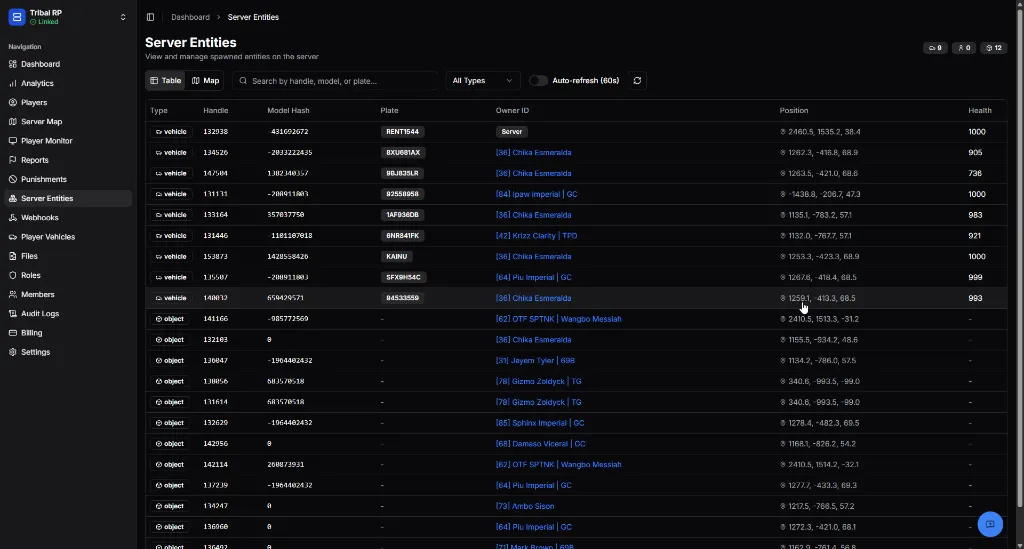
Task: Click the Audit Logs icon
Action: (x=12, y=313)
